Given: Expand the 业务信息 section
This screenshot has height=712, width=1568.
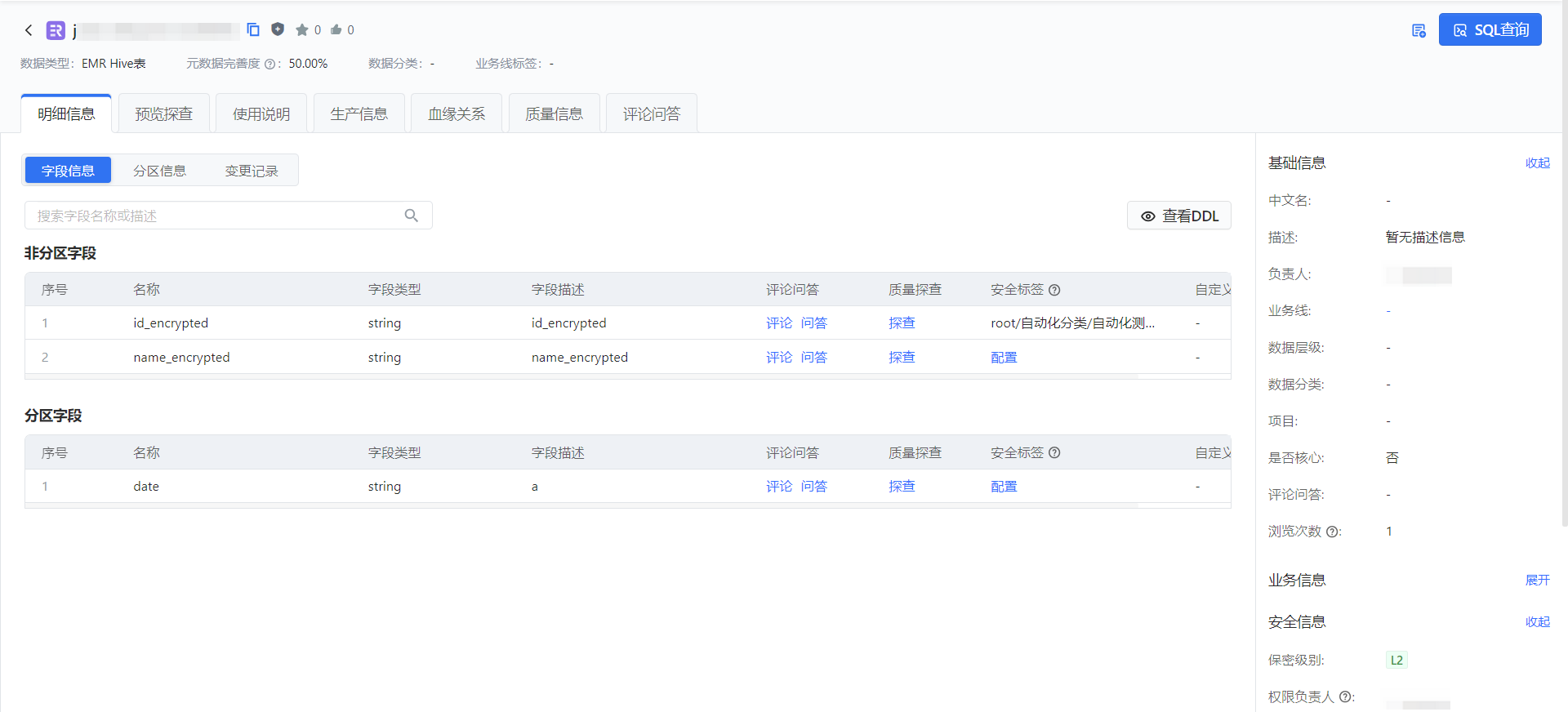Looking at the screenshot, I should coord(1538,581).
